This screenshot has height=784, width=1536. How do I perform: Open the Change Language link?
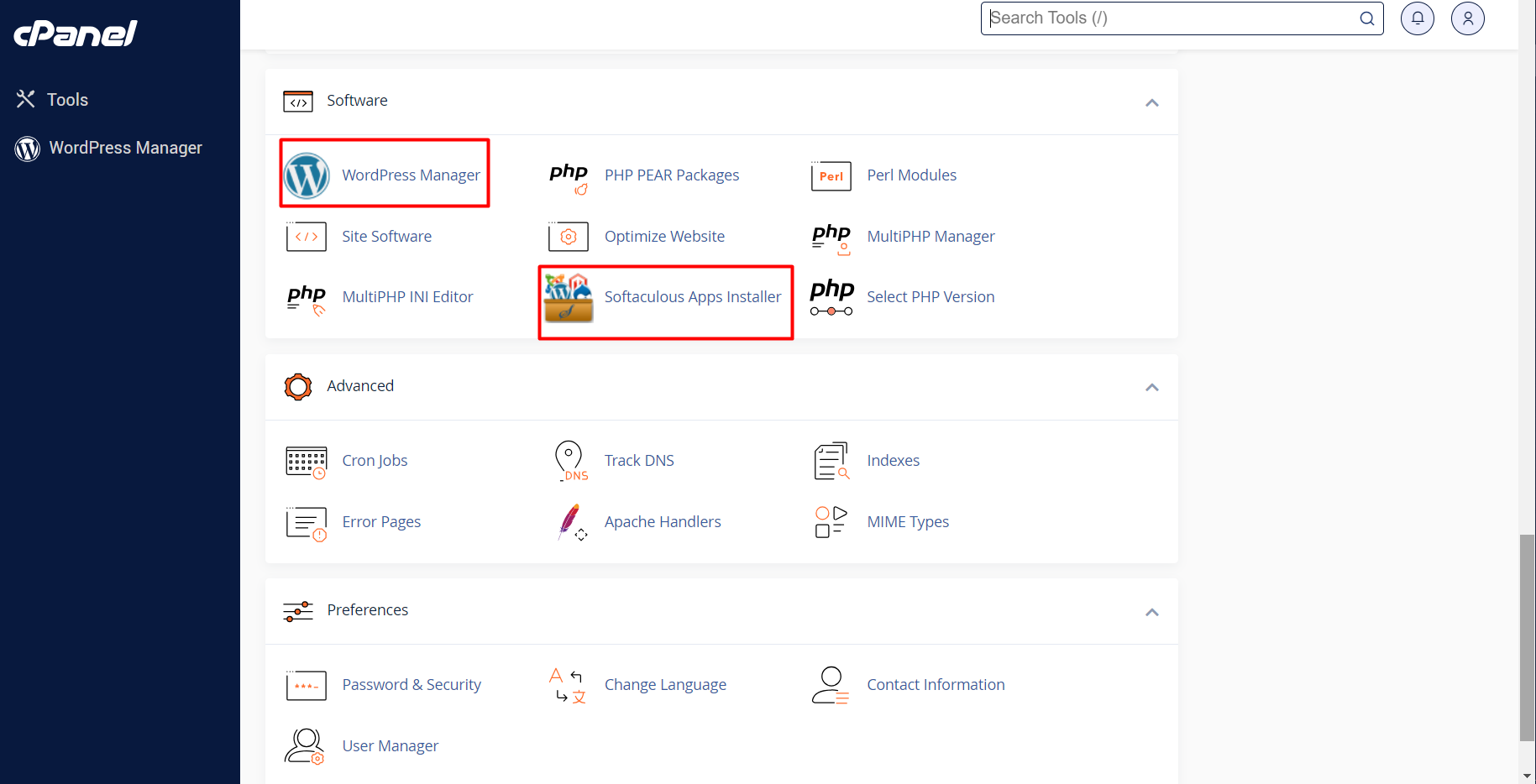pos(665,685)
